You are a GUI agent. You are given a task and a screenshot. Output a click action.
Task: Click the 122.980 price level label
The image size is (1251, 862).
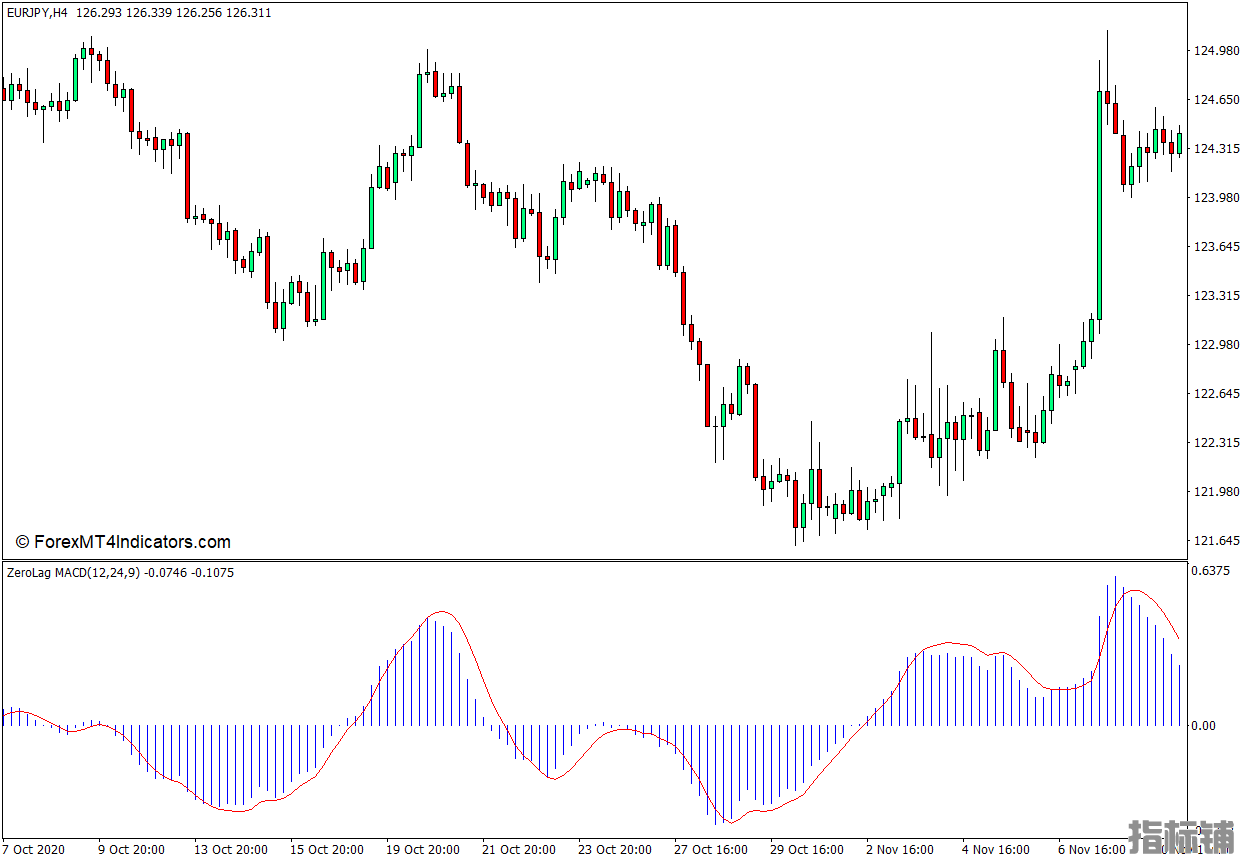[x=1217, y=345]
